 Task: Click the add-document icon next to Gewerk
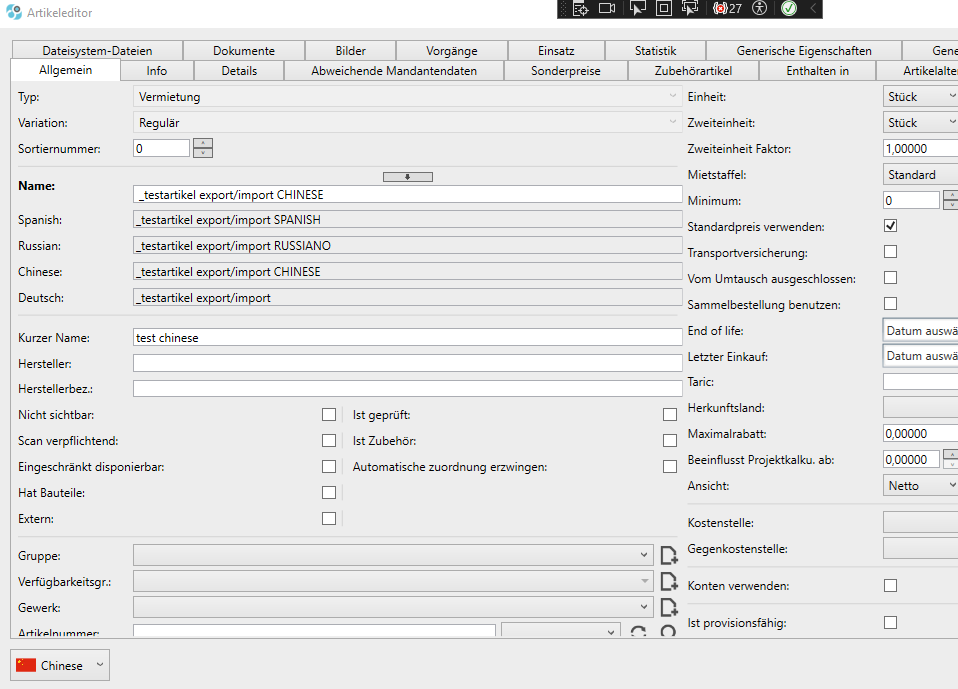pyautogui.click(x=669, y=607)
